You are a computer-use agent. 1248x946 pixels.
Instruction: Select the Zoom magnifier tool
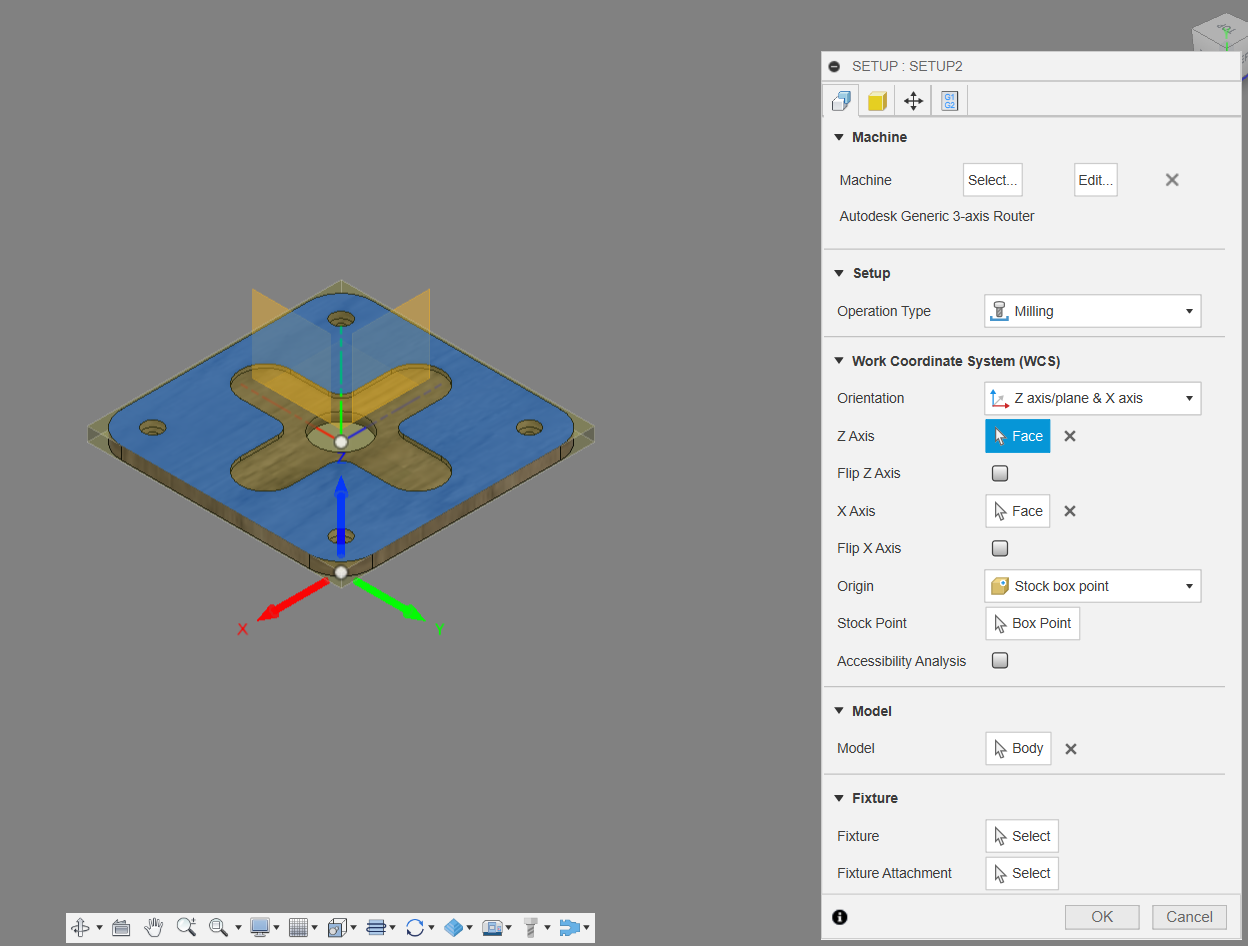[186, 928]
